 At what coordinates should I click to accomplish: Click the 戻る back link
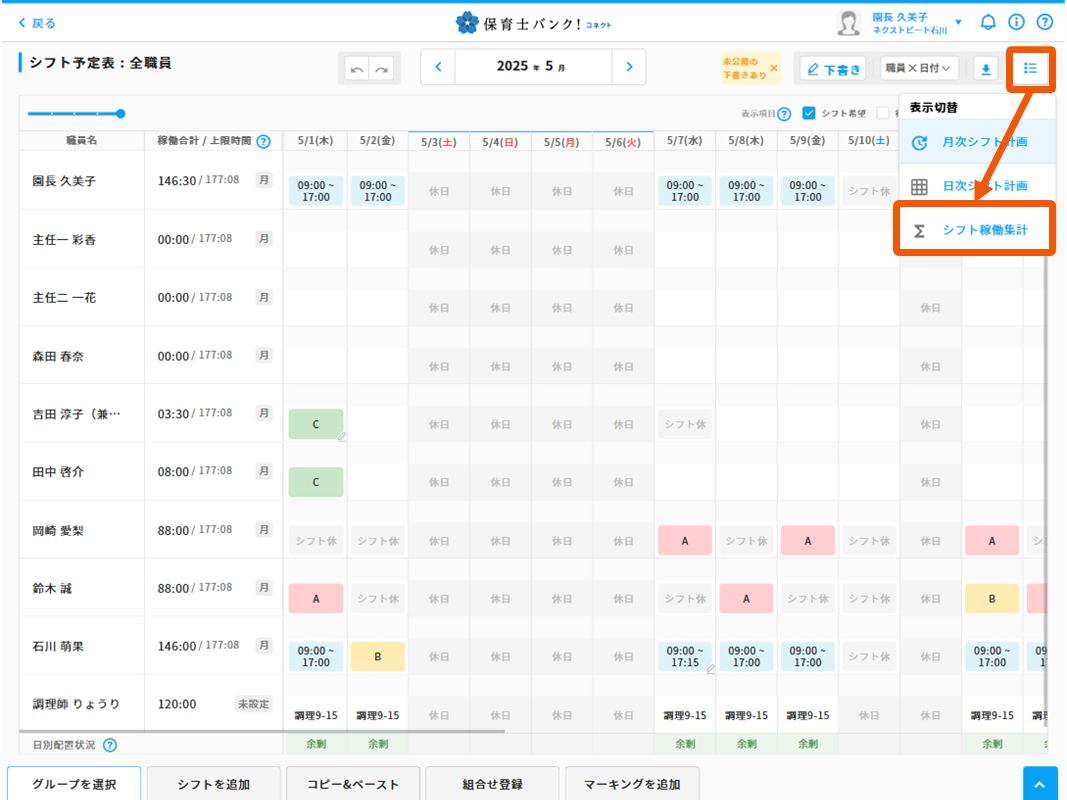38,23
